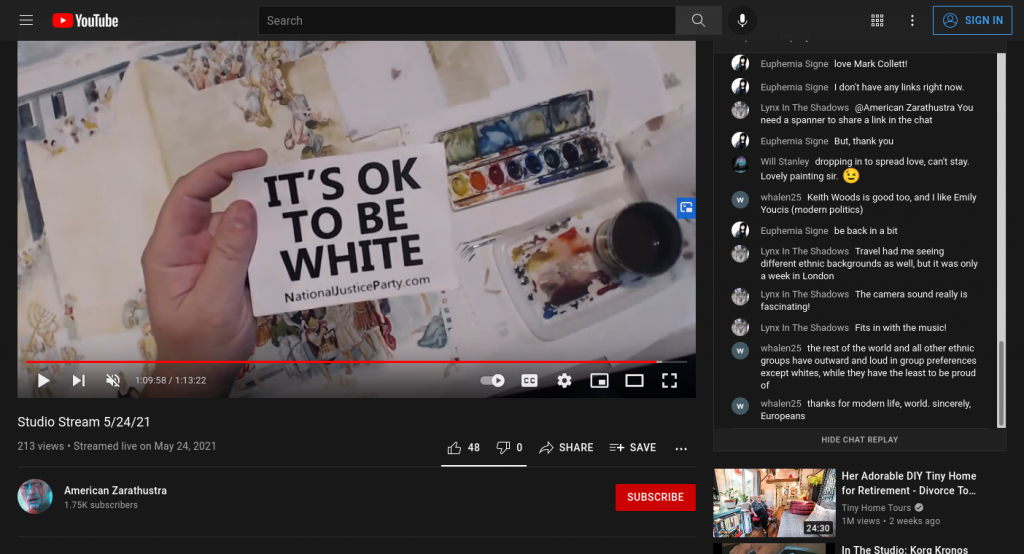Dislike the video
1024x554 pixels.
pyautogui.click(x=509, y=448)
